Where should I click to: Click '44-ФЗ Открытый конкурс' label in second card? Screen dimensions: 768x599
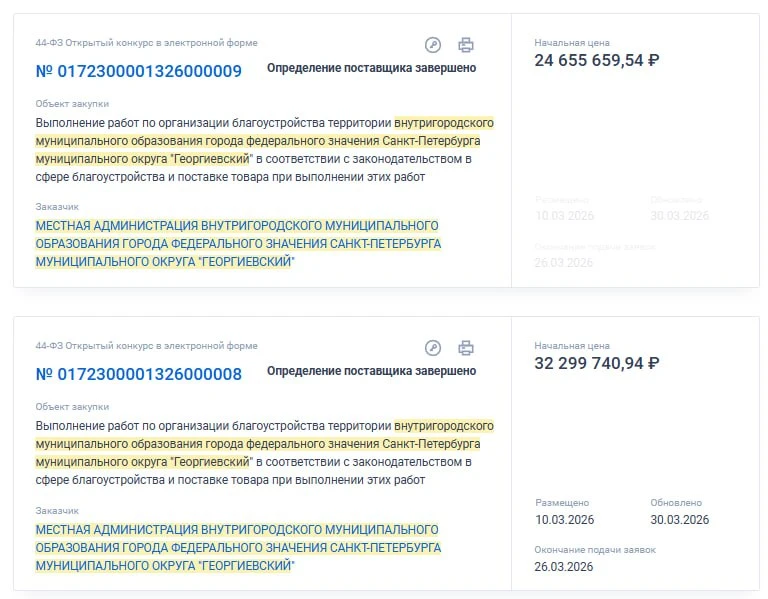point(146,346)
